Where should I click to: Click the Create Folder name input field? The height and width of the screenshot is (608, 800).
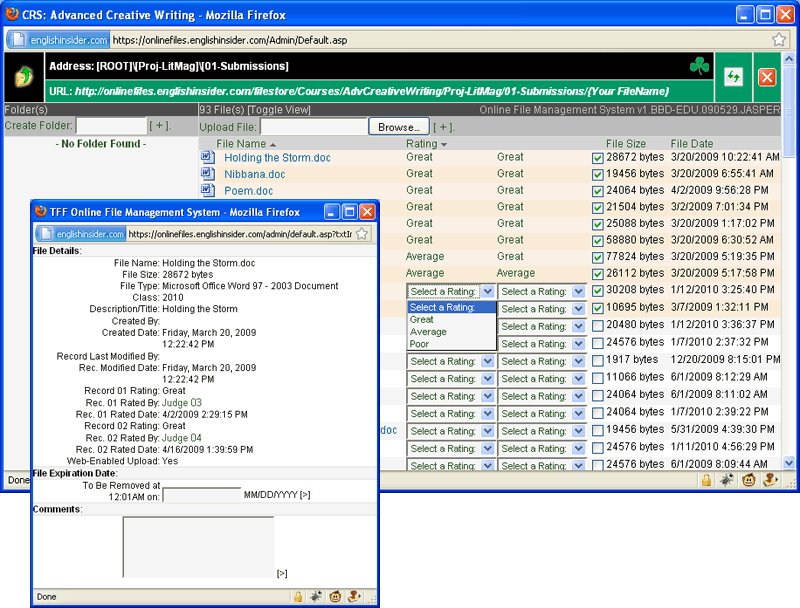coord(111,125)
